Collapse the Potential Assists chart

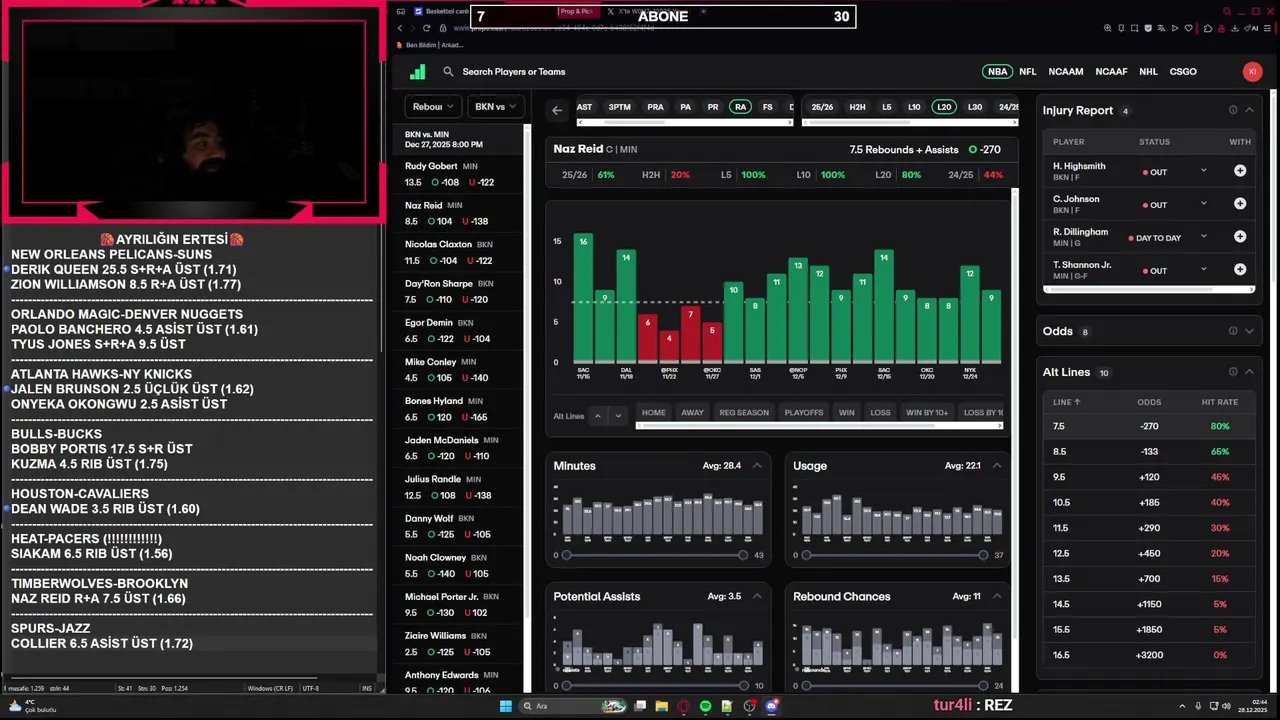click(x=757, y=597)
